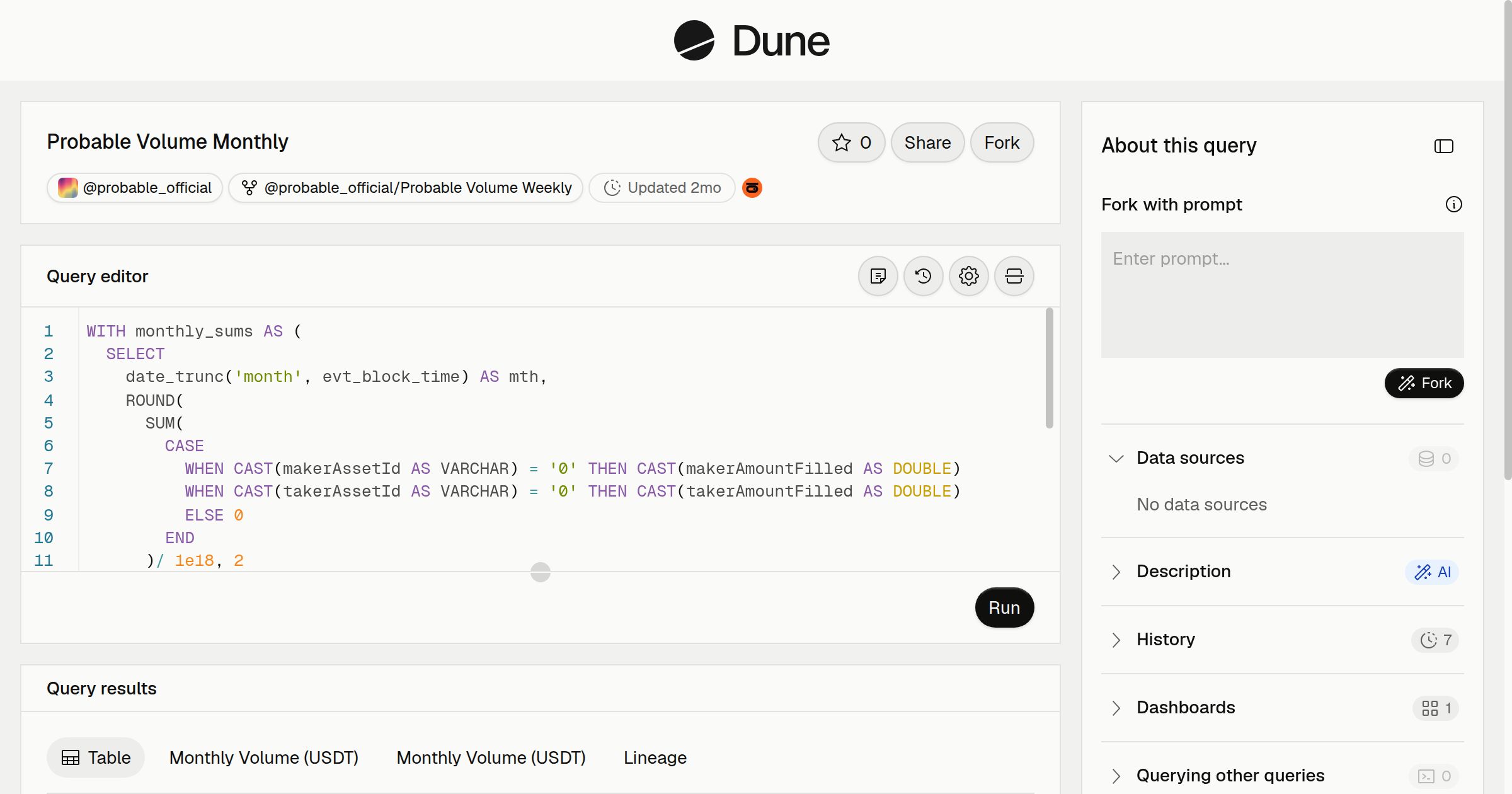This screenshot has width=1512, height=794.
Task: Click the black Fork with prompt button
Action: (x=1424, y=383)
